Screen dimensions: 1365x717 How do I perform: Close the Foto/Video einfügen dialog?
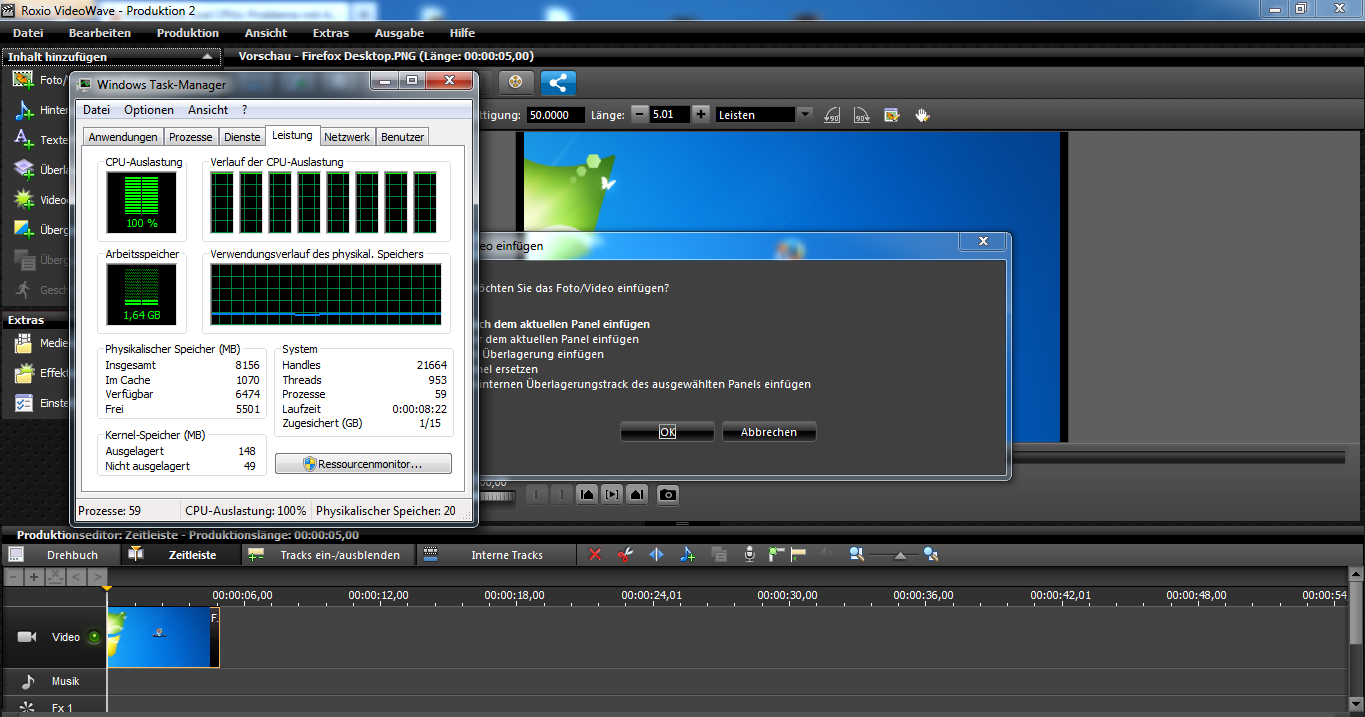[982, 242]
